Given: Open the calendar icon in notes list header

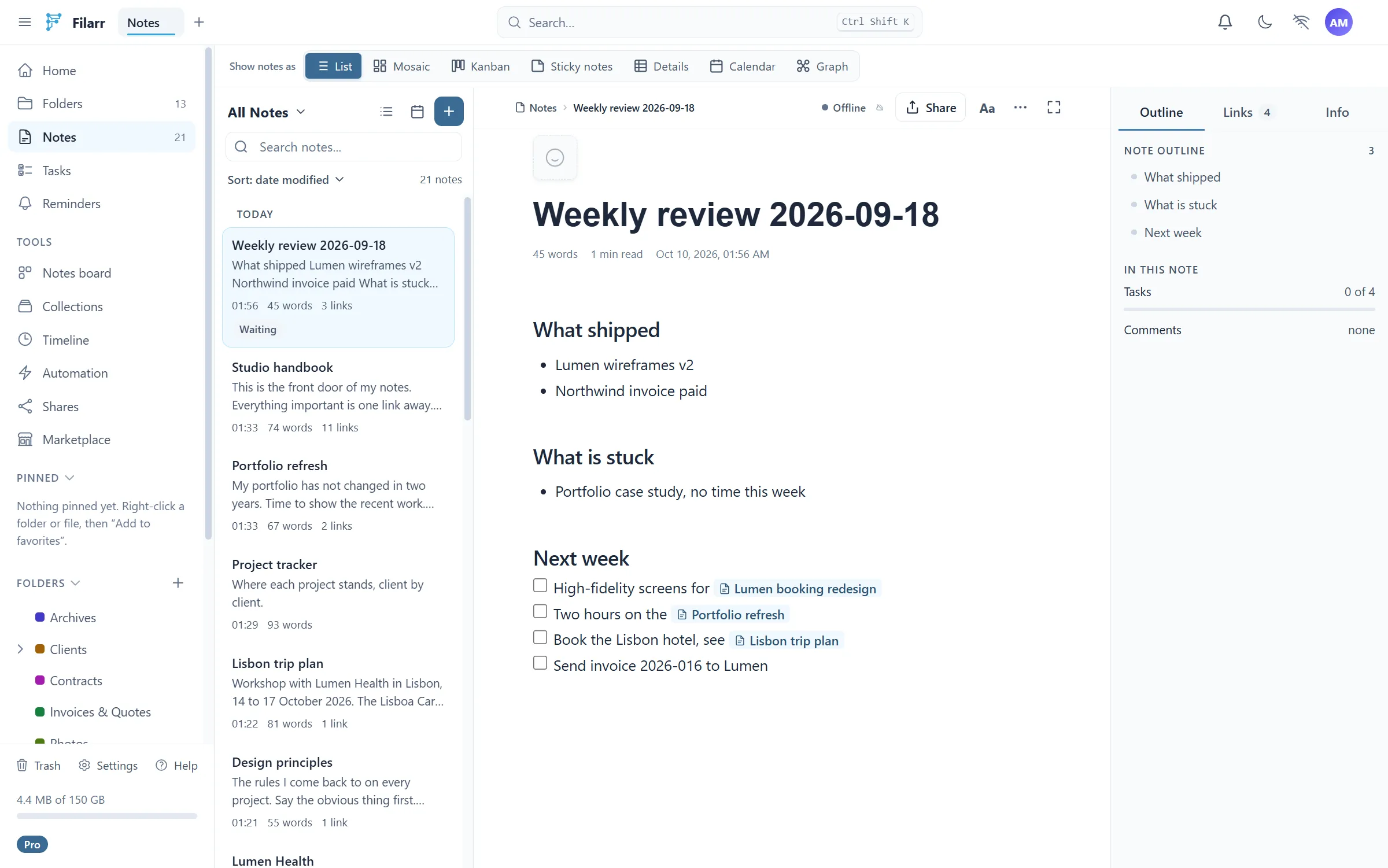Looking at the screenshot, I should pyautogui.click(x=417, y=112).
